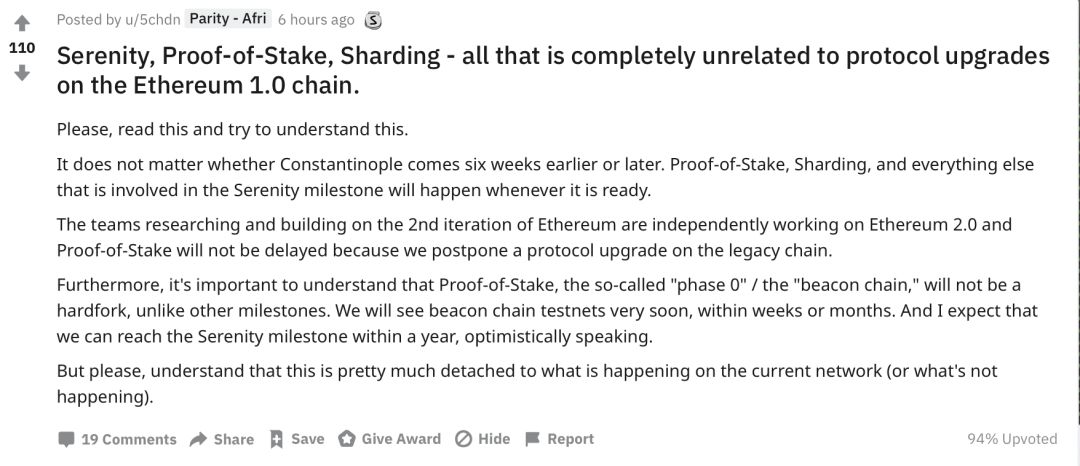Click the Report flag icon
This screenshot has height=466, width=1080.
click(532, 439)
